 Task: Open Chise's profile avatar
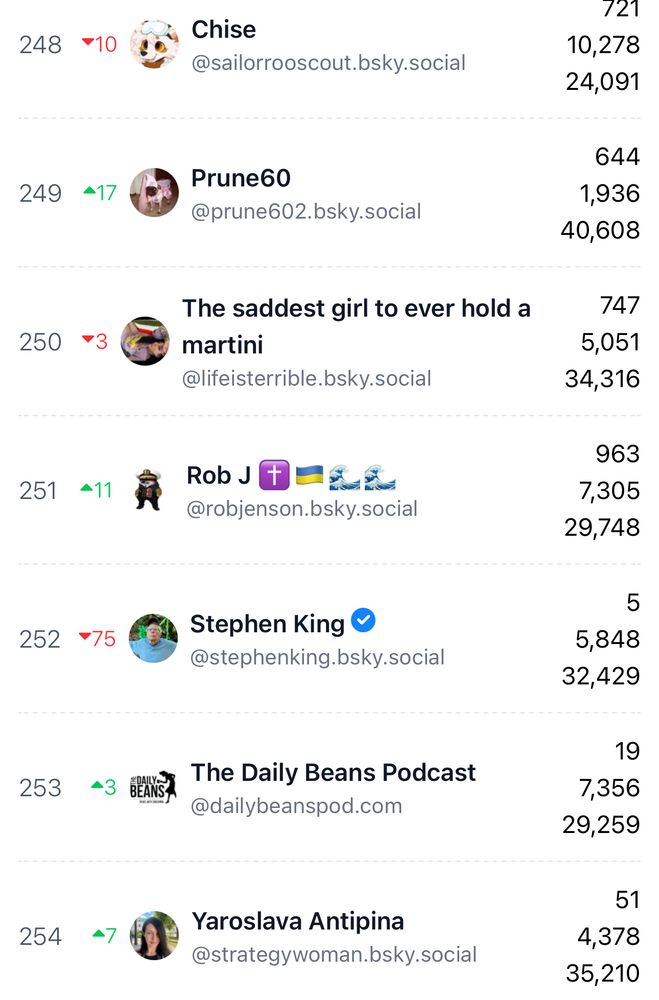154,44
